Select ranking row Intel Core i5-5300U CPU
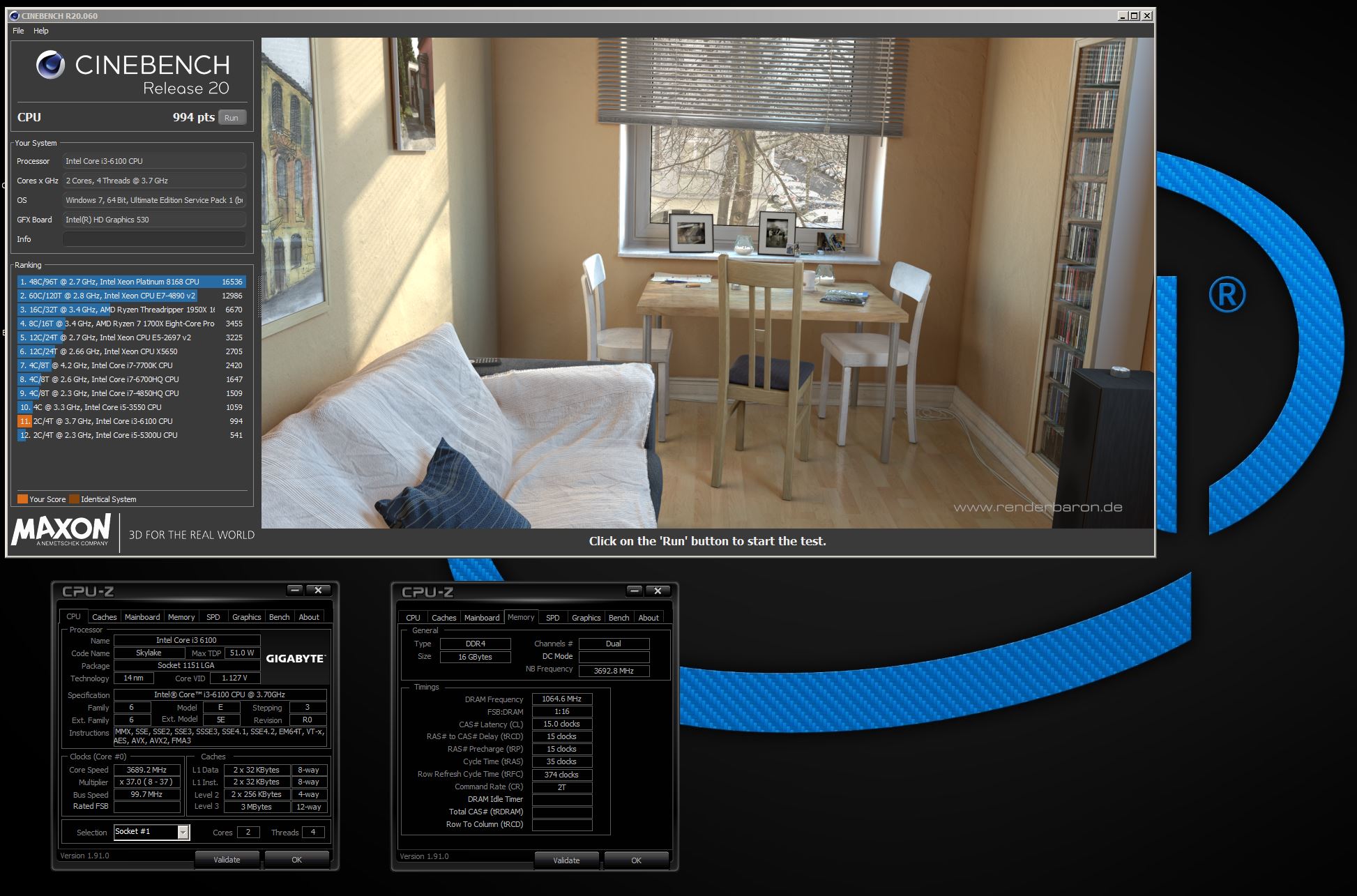Screen dimensions: 1357x896 point(131,435)
